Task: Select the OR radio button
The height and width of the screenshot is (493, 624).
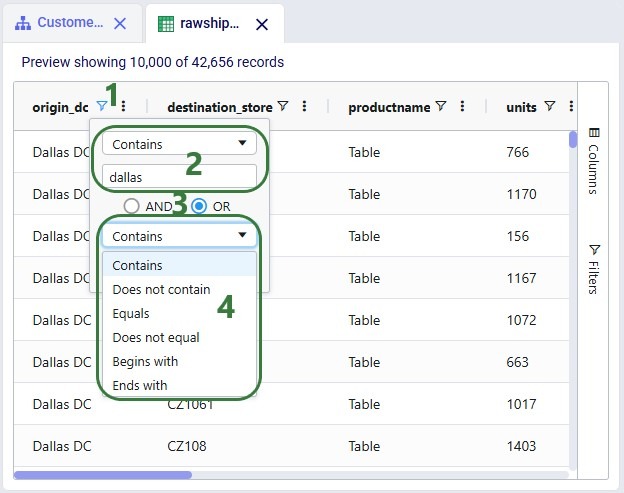Action: coord(199,206)
